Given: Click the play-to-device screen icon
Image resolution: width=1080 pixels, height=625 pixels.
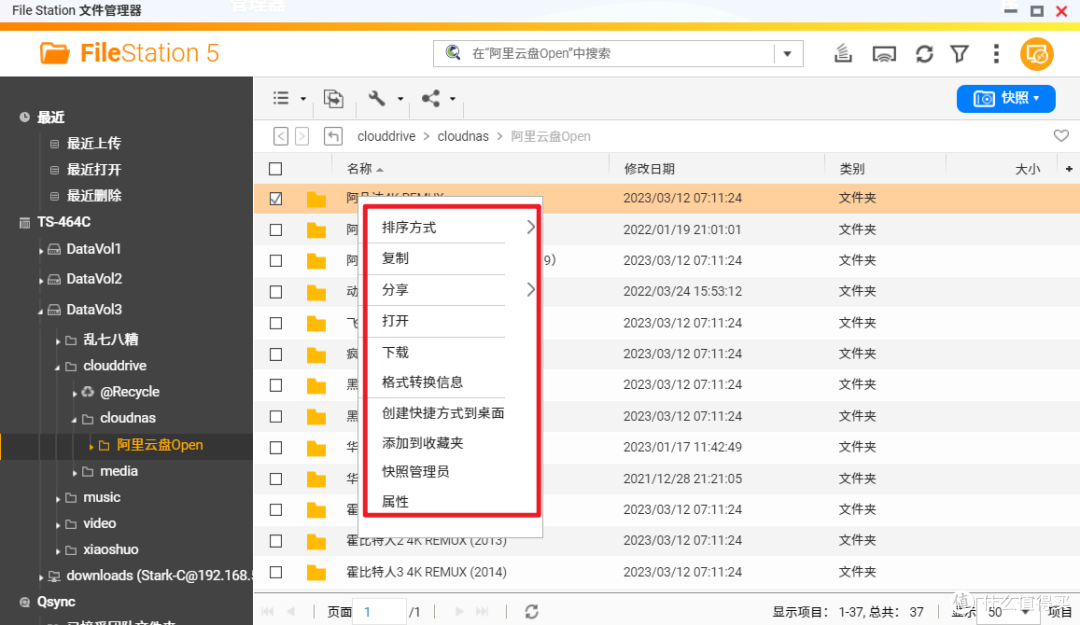Looking at the screenshot, I should point(884,54).
